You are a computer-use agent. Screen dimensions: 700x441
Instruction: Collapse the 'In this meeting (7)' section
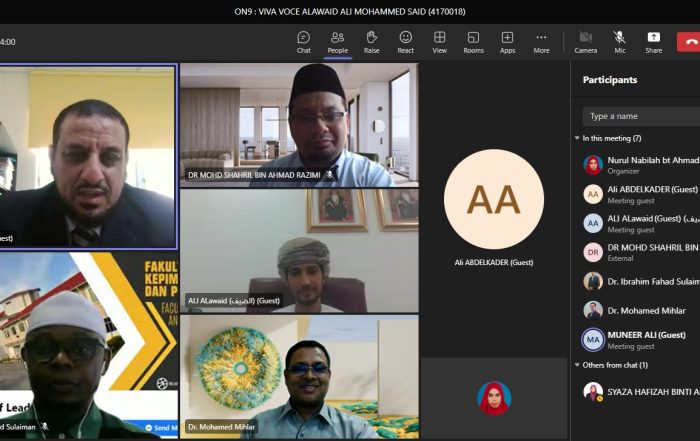click(577, 138)
